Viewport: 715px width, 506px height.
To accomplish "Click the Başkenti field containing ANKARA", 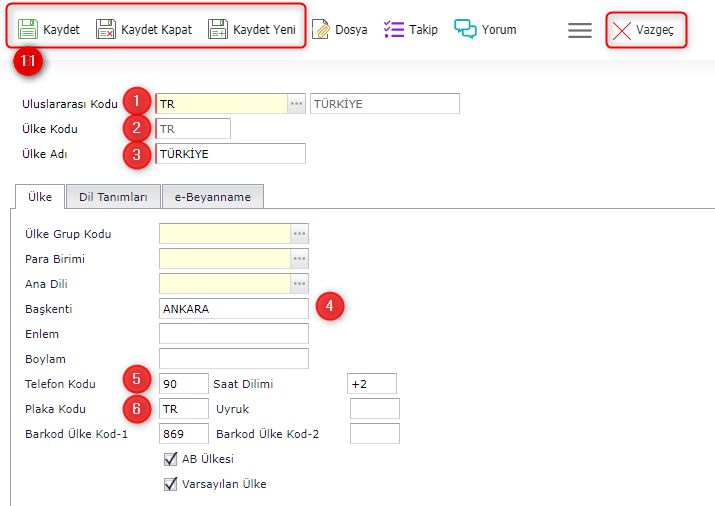I will tap(233, 309).
